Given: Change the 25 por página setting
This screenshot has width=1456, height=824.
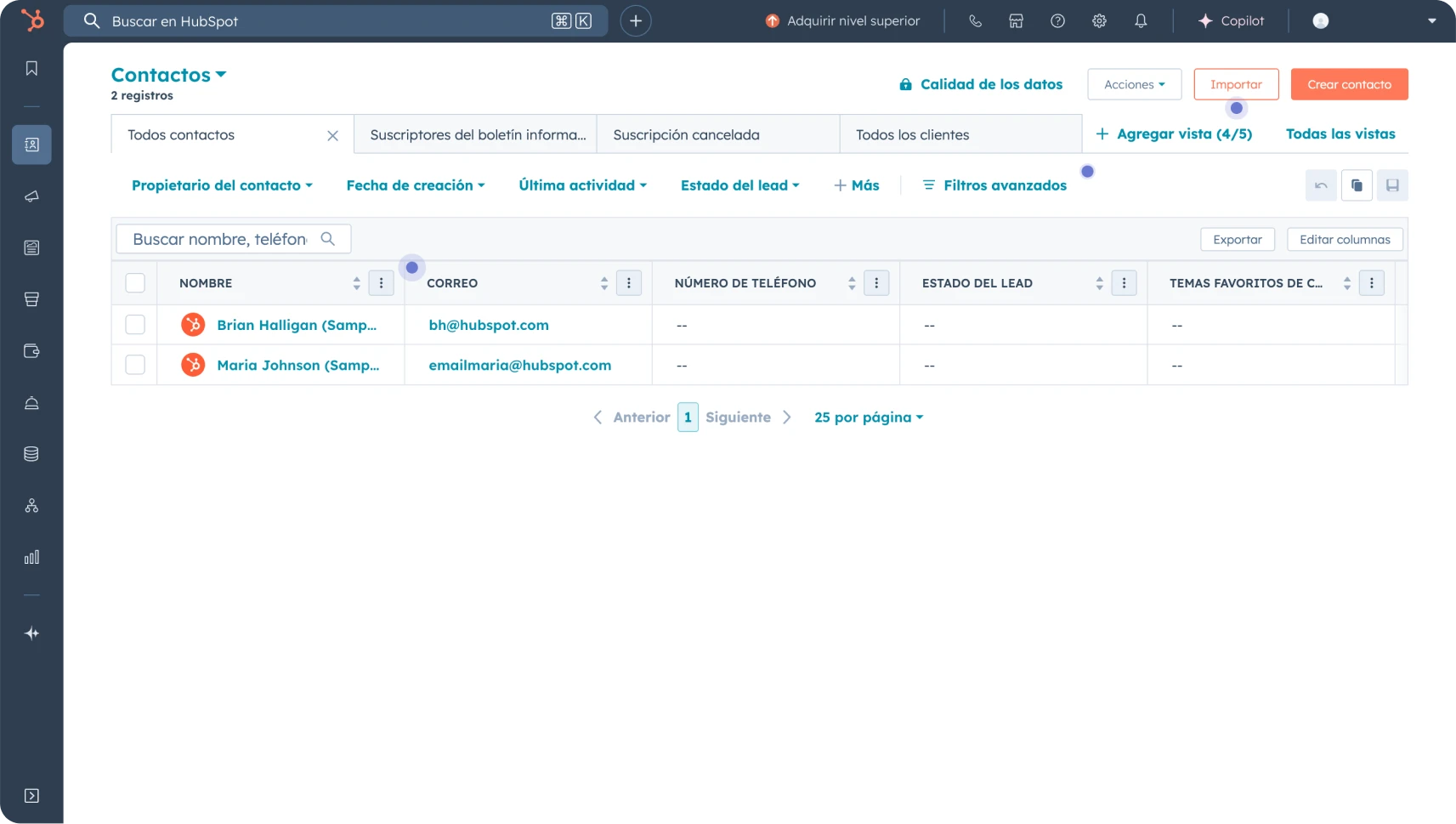Looking at the screenshot, I should click(x=869, y=418).
